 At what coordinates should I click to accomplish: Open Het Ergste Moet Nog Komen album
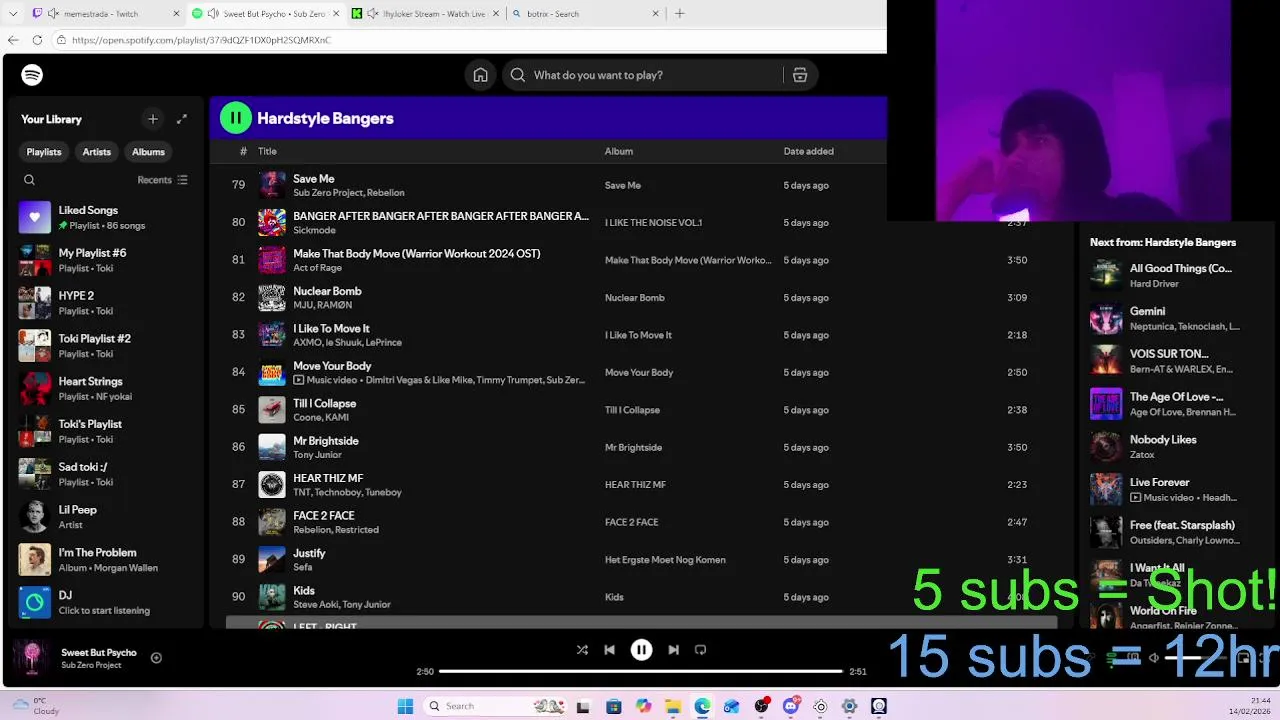tap(665, 560)
